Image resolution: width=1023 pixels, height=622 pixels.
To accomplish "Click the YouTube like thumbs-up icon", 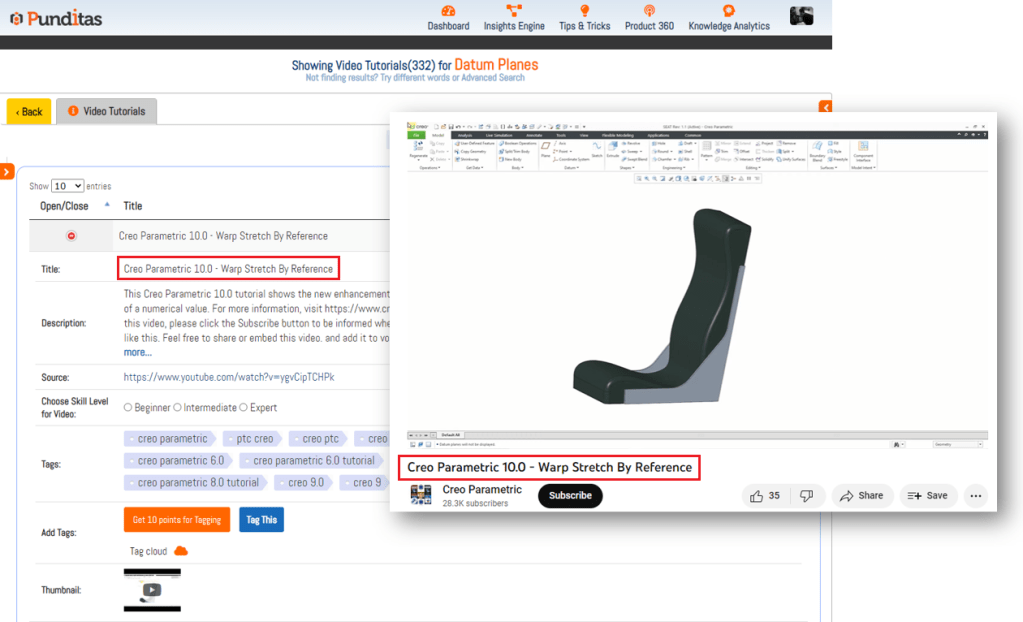I will pos(757,496).
